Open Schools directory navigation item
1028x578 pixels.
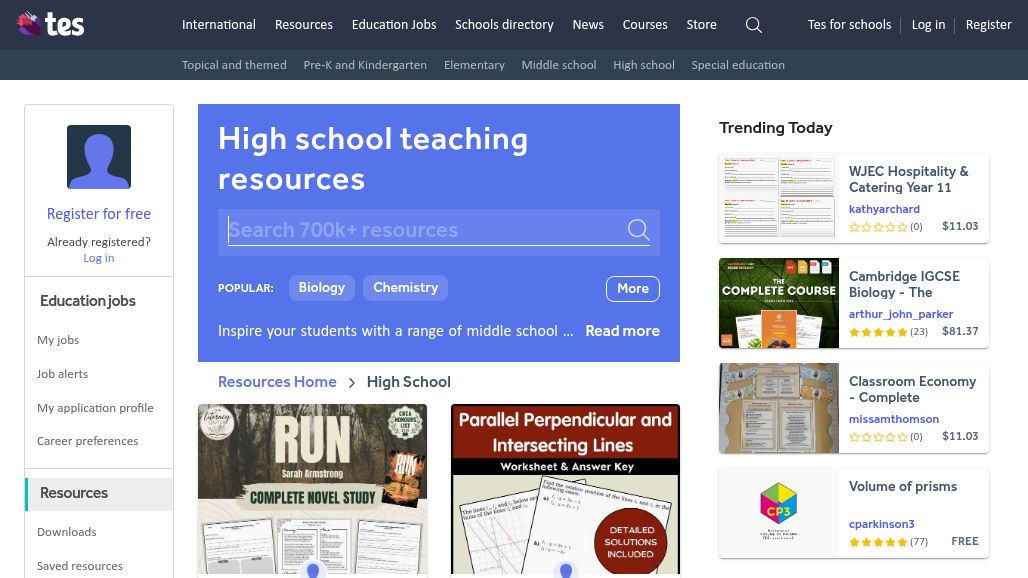[504, 25]
